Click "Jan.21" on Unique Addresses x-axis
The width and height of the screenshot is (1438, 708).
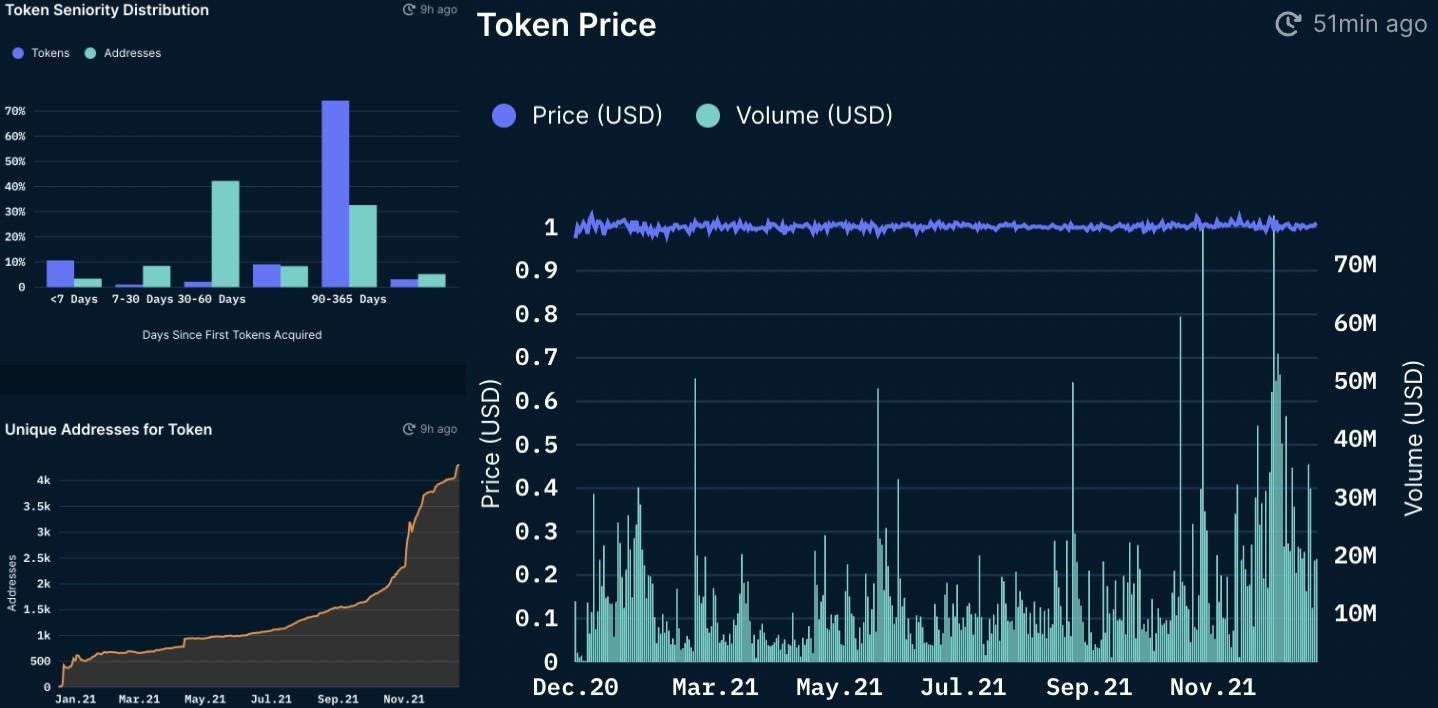74,699
